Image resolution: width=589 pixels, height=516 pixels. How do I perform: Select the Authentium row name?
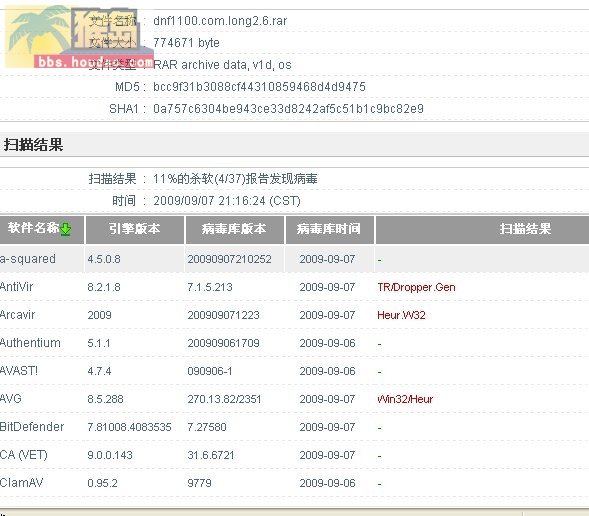[x=30, y=343]
